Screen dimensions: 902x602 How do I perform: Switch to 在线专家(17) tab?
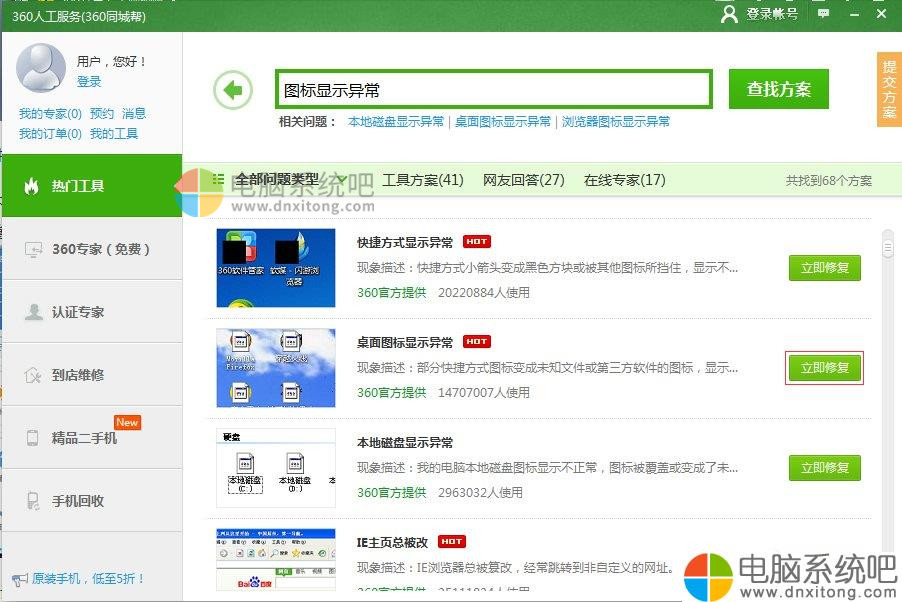pyautogui.click(x=624, y=180)
